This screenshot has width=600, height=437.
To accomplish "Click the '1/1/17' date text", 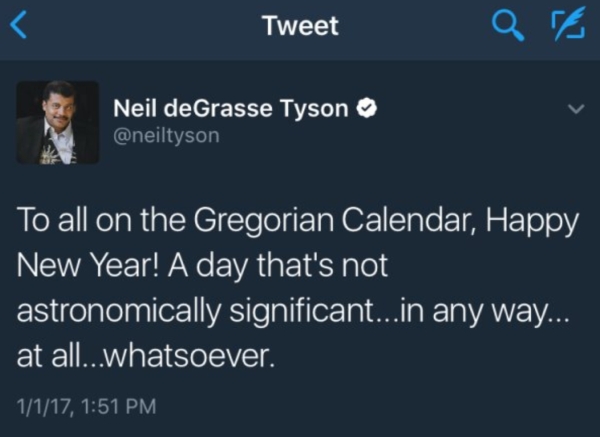I will click(x=42, y=405).
